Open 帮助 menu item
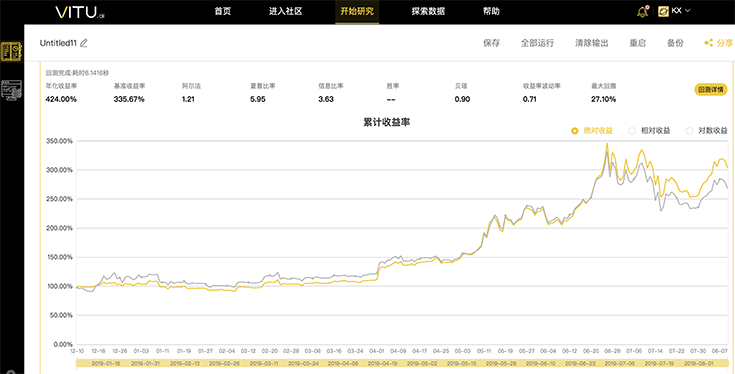735x374 pixels. [x=491, y=11]
